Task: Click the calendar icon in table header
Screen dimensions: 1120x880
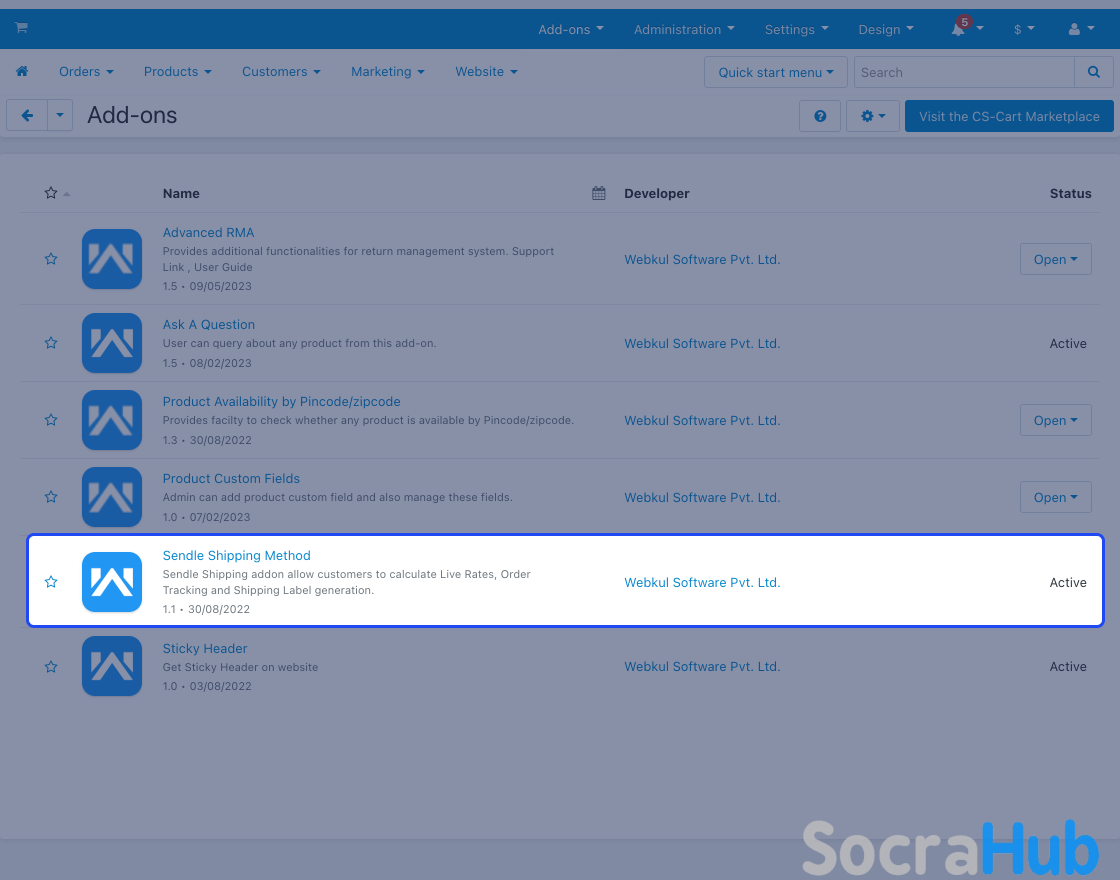Action: tap(599, 193)
